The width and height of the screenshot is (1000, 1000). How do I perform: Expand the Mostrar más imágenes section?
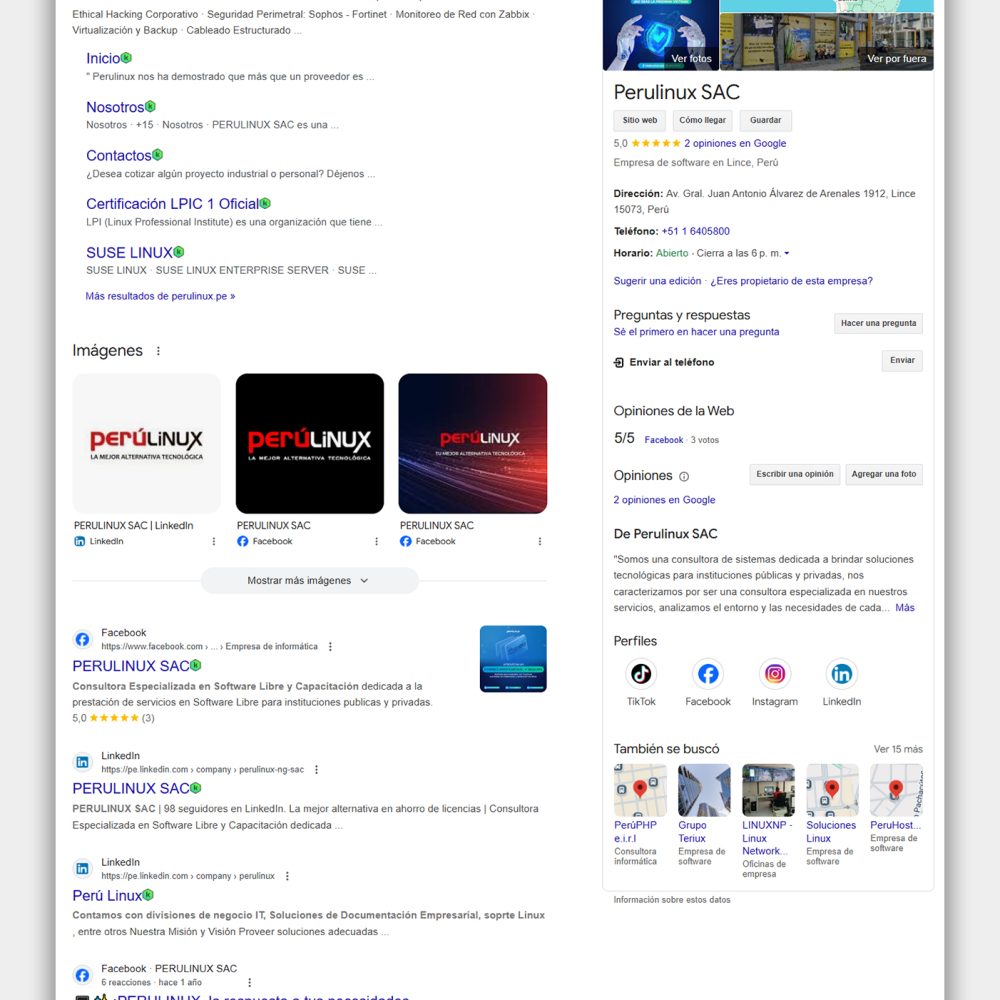[x=310, y=580]
